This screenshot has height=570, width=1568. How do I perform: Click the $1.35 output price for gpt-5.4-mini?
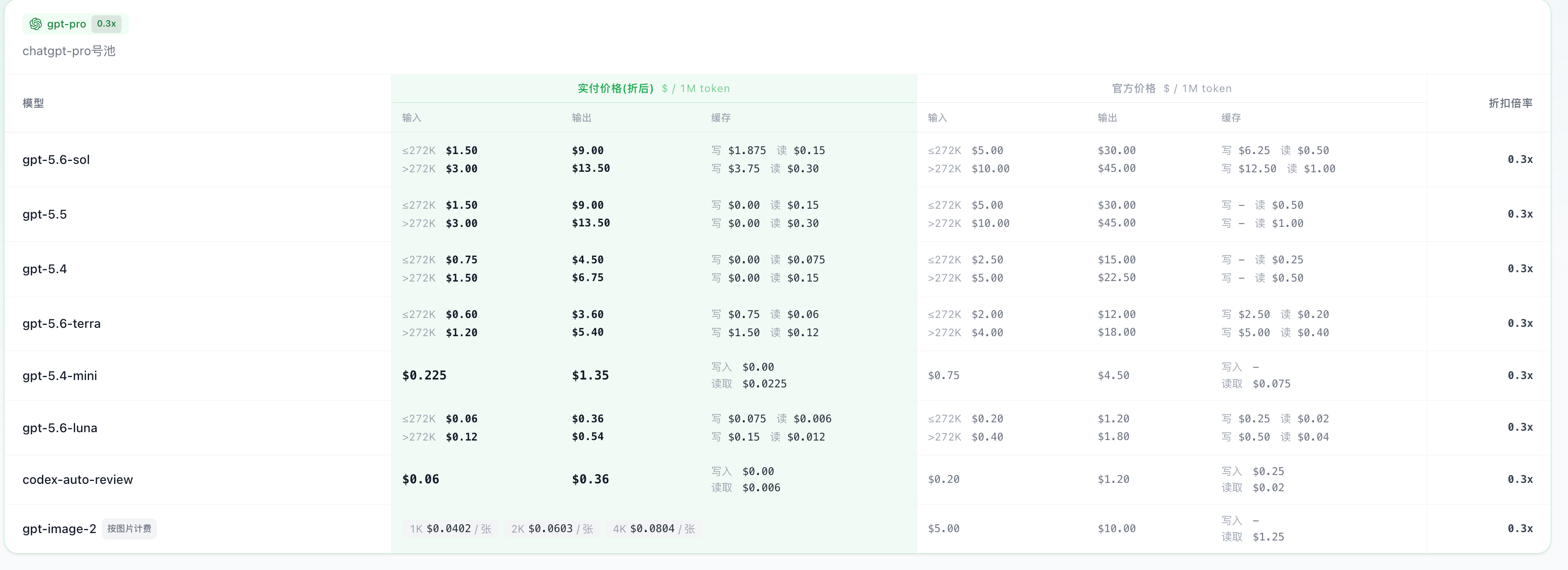[x=590, y=375]
